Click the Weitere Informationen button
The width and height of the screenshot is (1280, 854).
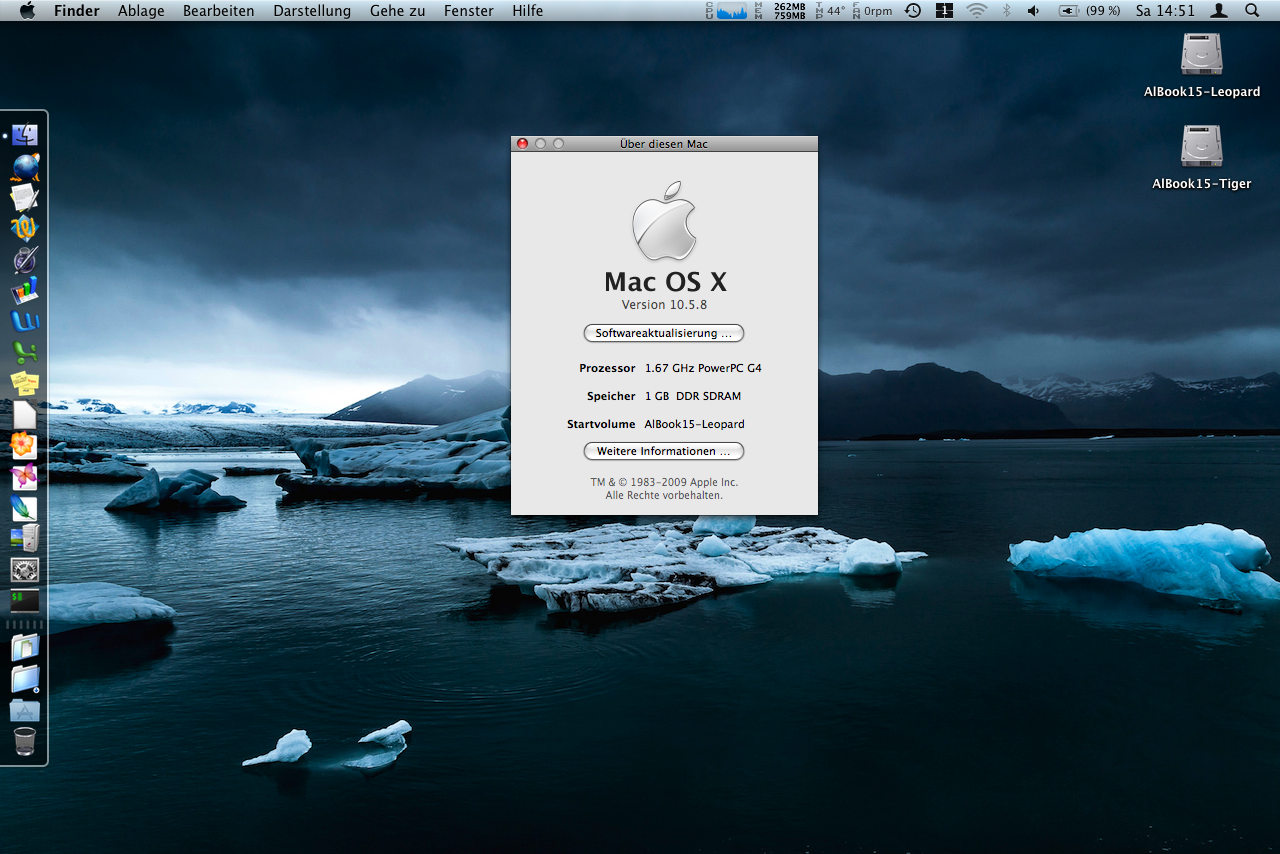664,451
